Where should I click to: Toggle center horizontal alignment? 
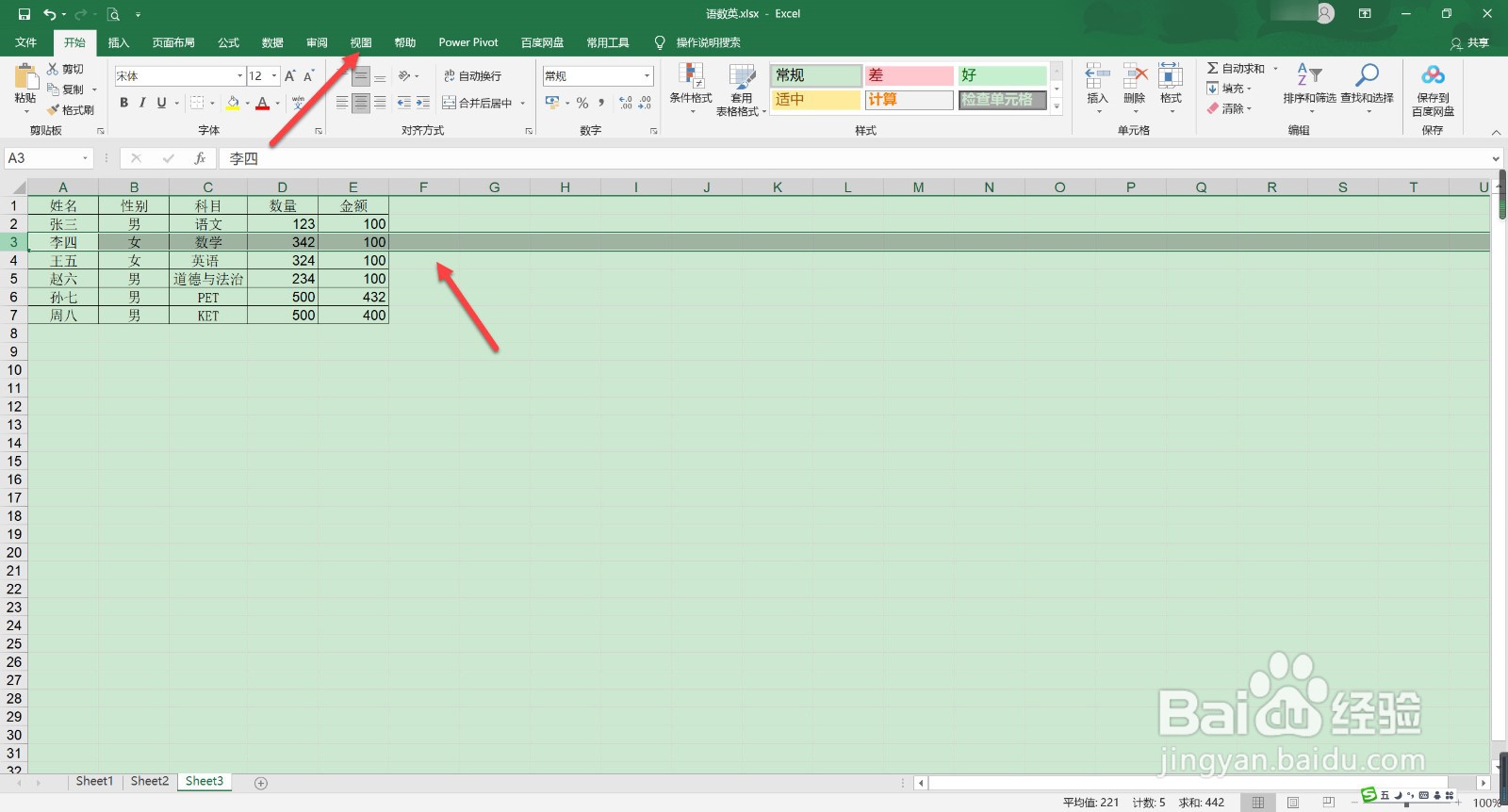[361, 103]
